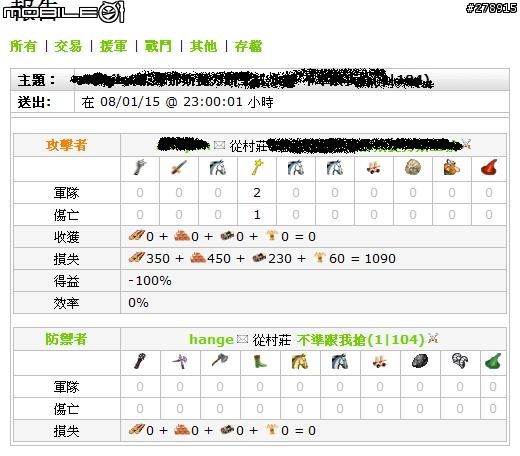Click the total loss value 1090
The height and width of the screenshot is (456, 520).
point(380,259)
